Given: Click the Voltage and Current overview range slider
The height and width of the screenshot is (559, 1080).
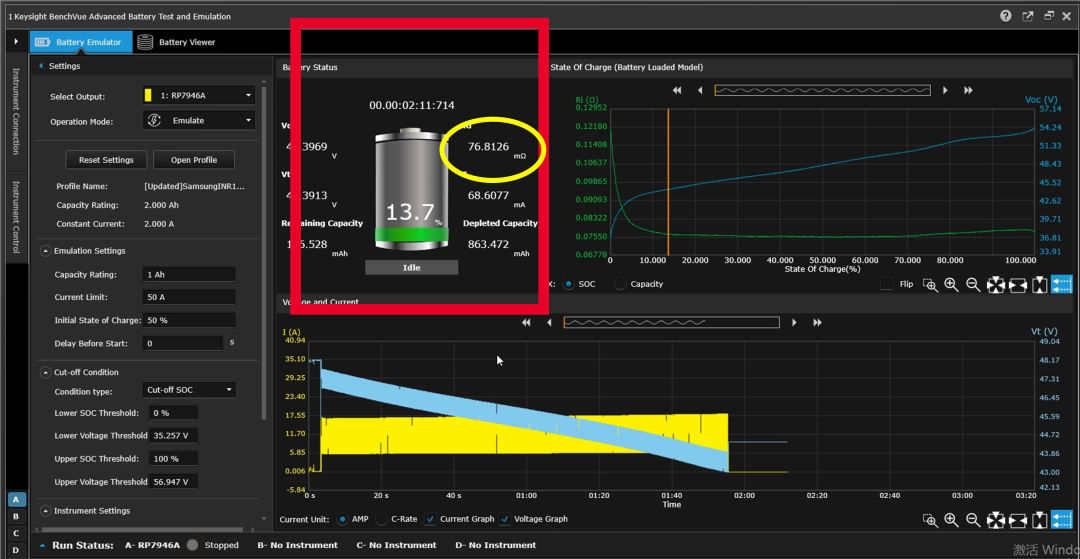Looking at the screenshot, I should tap(672, 322).
